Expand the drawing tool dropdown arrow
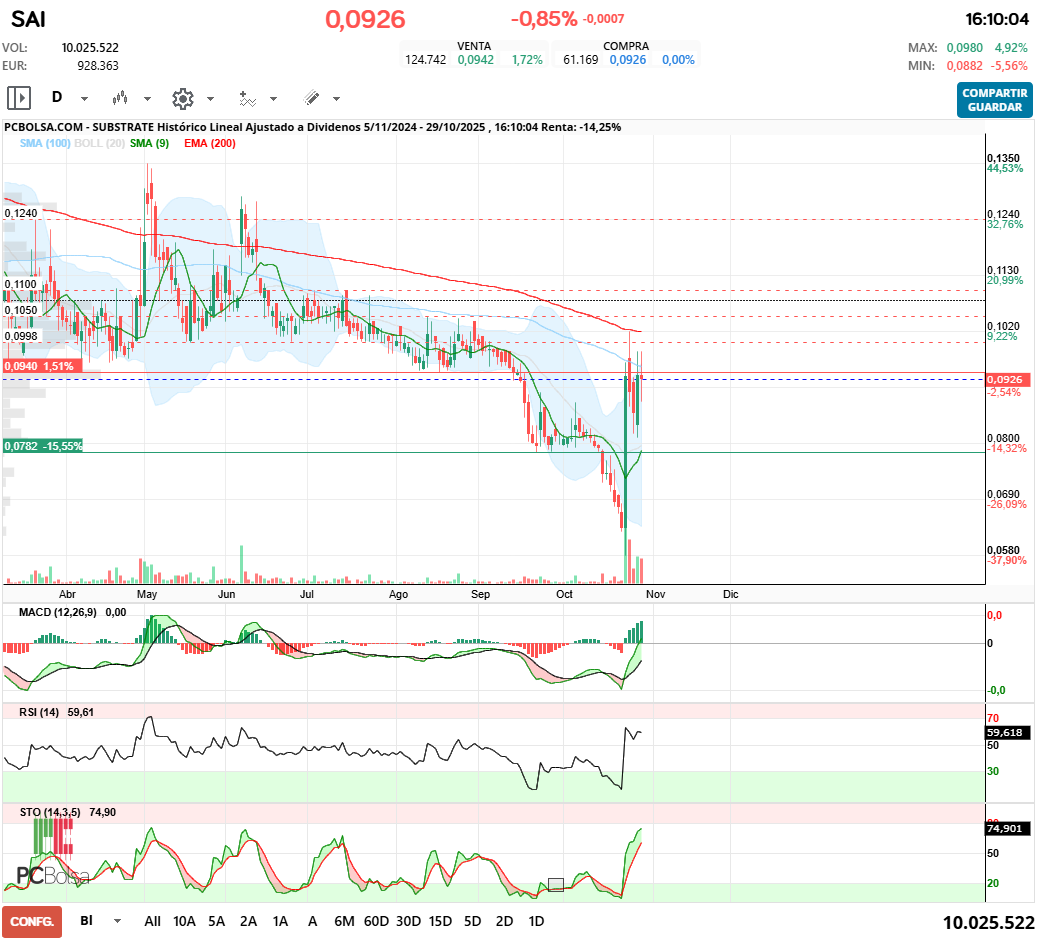The width and height of the screenshot is (1048, 943). pos(336,99)
